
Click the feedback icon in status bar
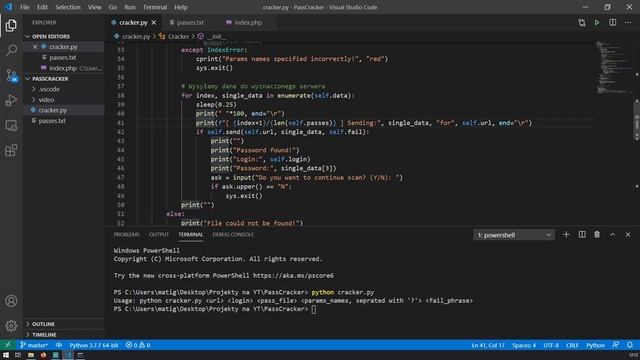coord(616,345)
